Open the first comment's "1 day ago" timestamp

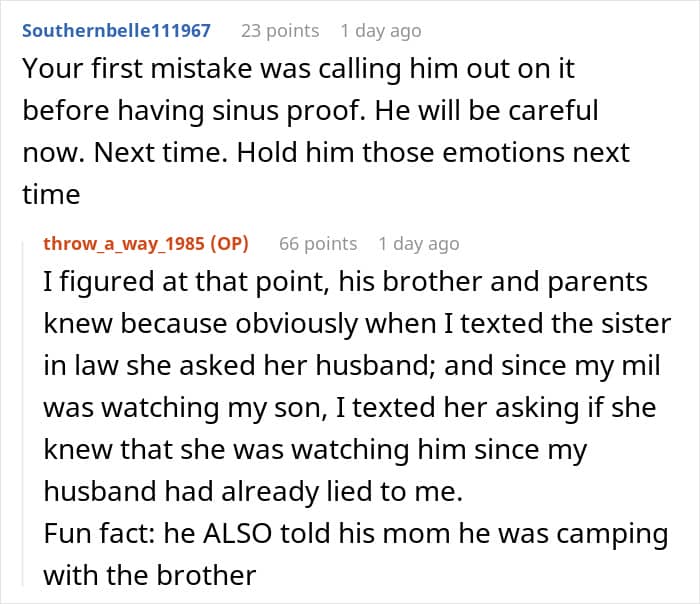[381, 30]
